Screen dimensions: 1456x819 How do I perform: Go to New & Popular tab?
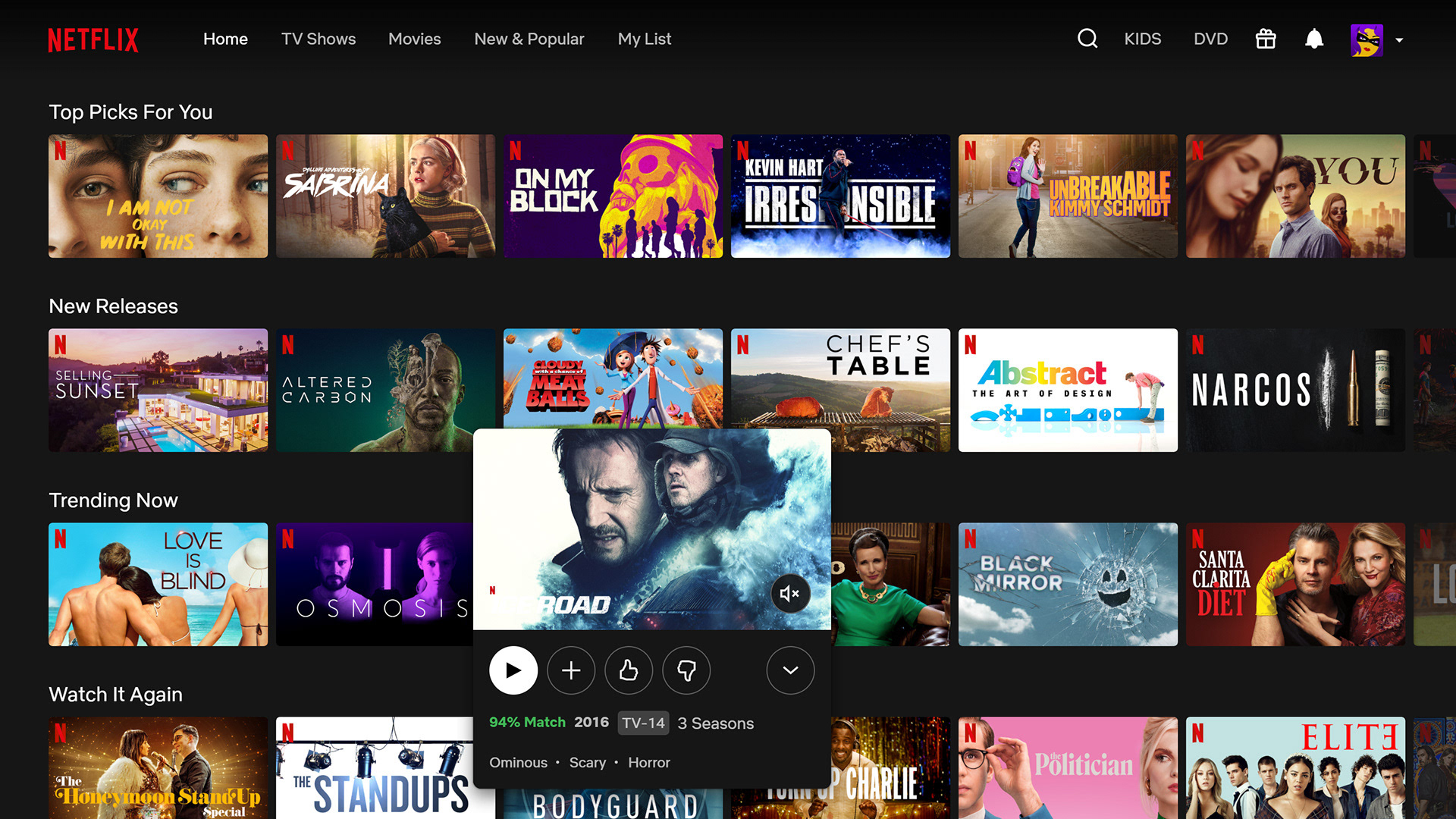coord(529,39)
